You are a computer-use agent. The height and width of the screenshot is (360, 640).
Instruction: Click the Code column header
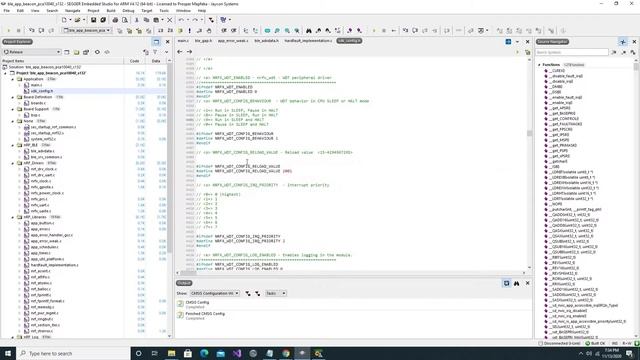pos(134,61)
